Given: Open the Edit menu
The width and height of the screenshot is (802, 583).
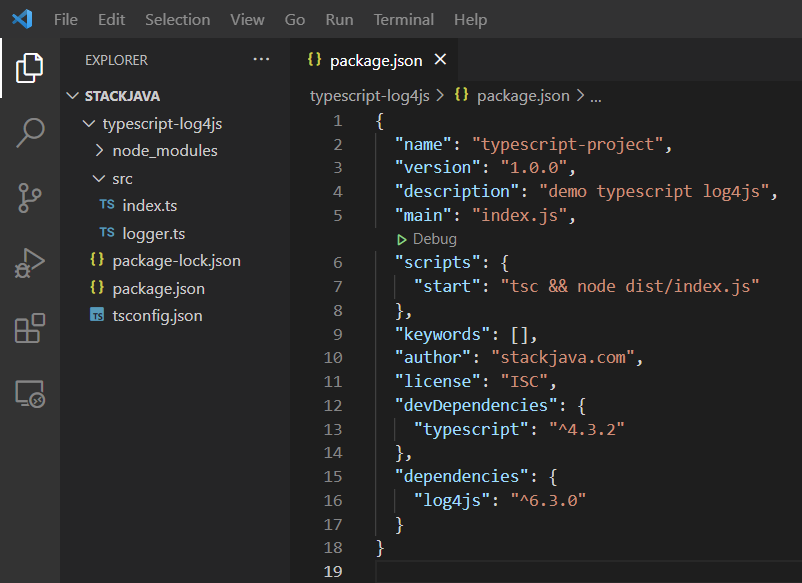Looking at the screenshot, I should click(x=112, y=19).
